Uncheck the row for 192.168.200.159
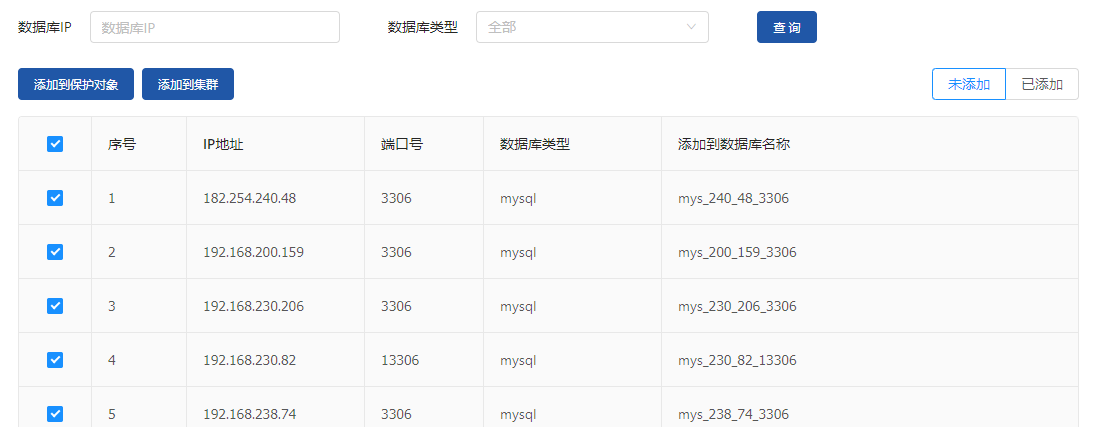Screen dimensions: 1095x427 [55, 252]
